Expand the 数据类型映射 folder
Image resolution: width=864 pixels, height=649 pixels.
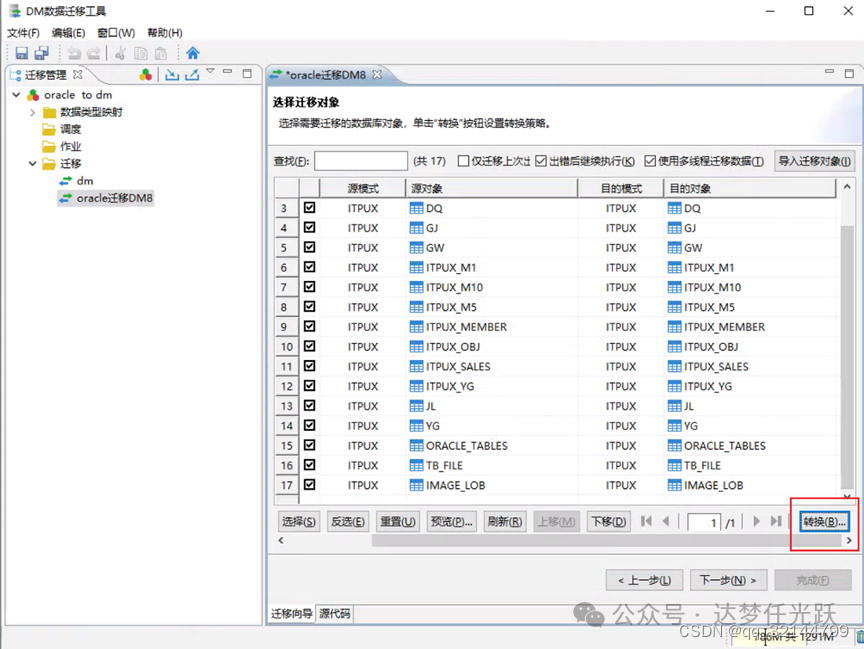pos(33,112)
